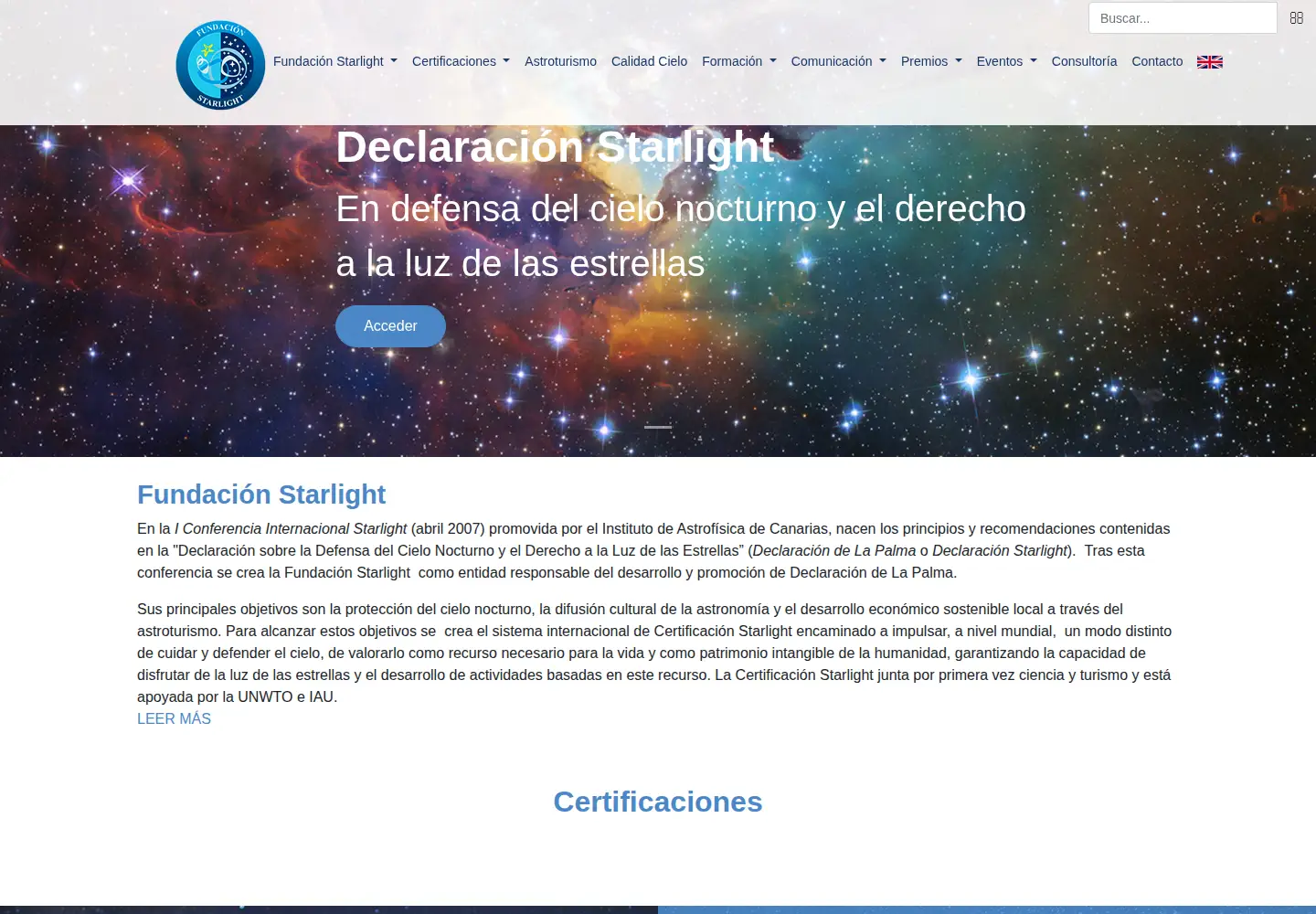Click the 'En defensa del cielo nocturno' subtitle

pyautogui.click(x=681, y=236)
